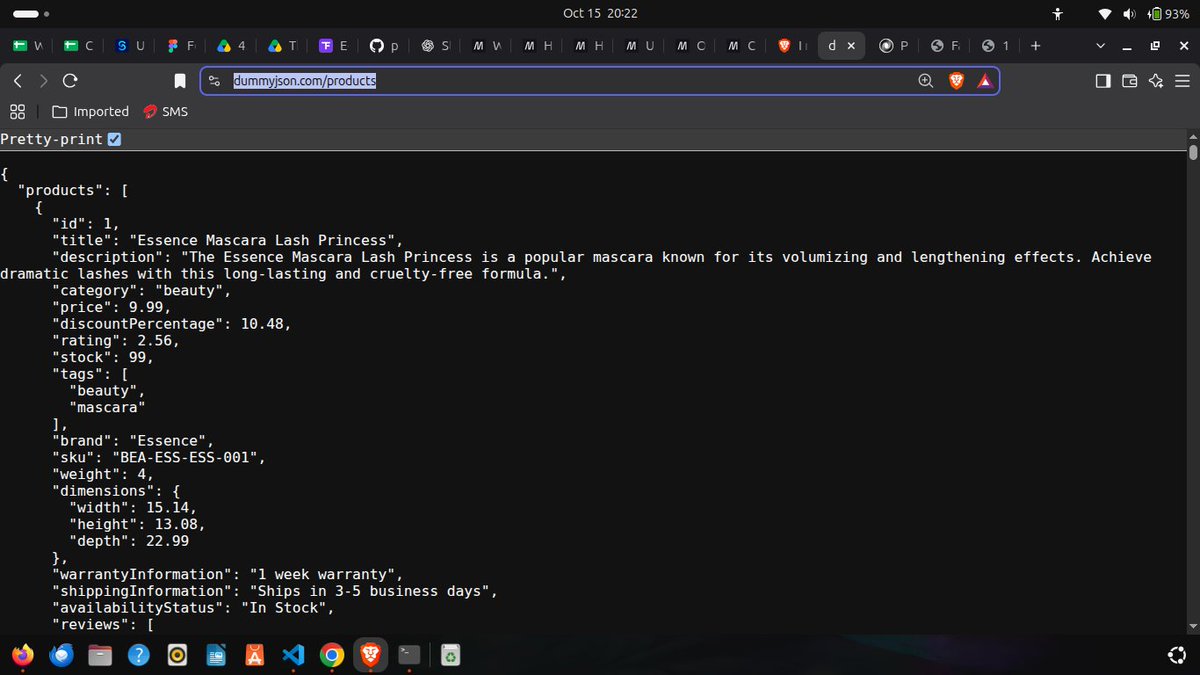Open site settings icon in address bar
1200x675 pixels.
pyautogui.click(x=214, y=81)
